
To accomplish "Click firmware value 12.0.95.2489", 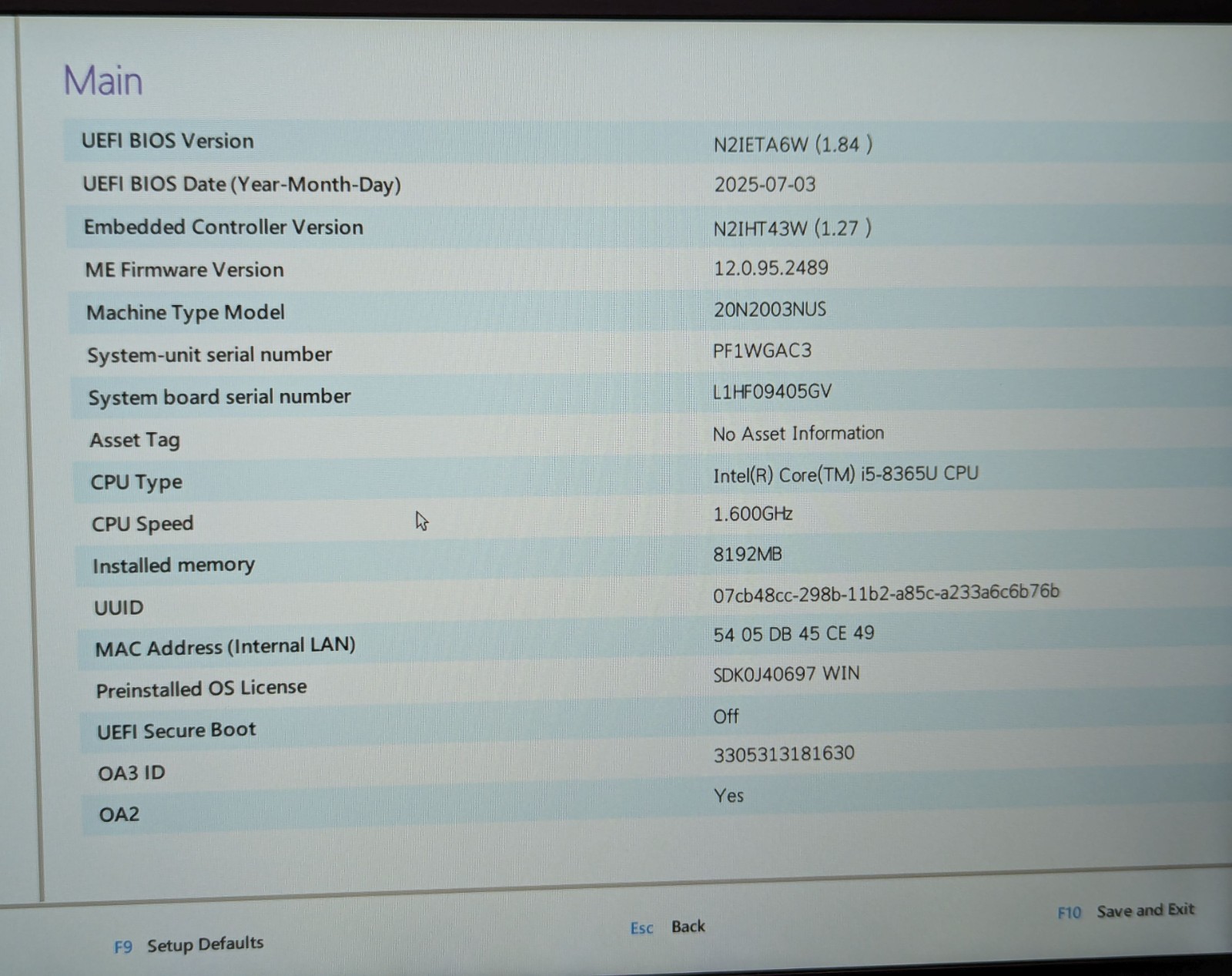I will [771, 268].
